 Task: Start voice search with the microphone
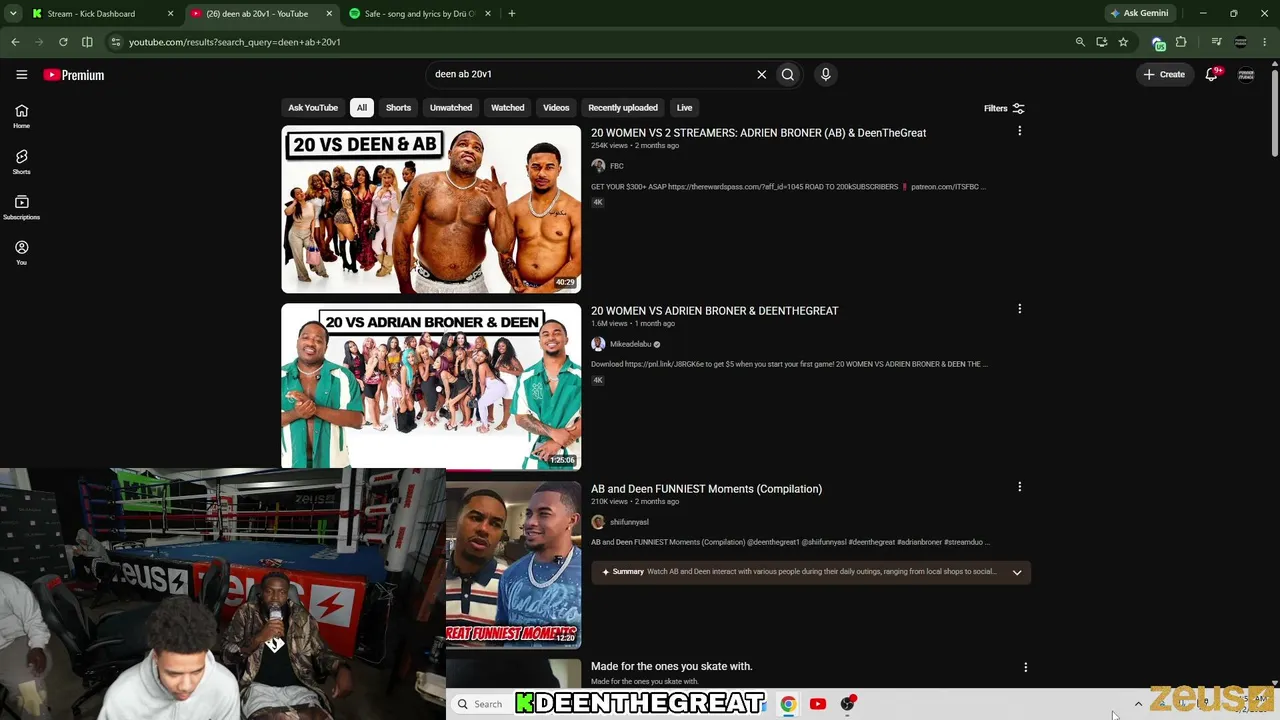(x=825, y=74)
